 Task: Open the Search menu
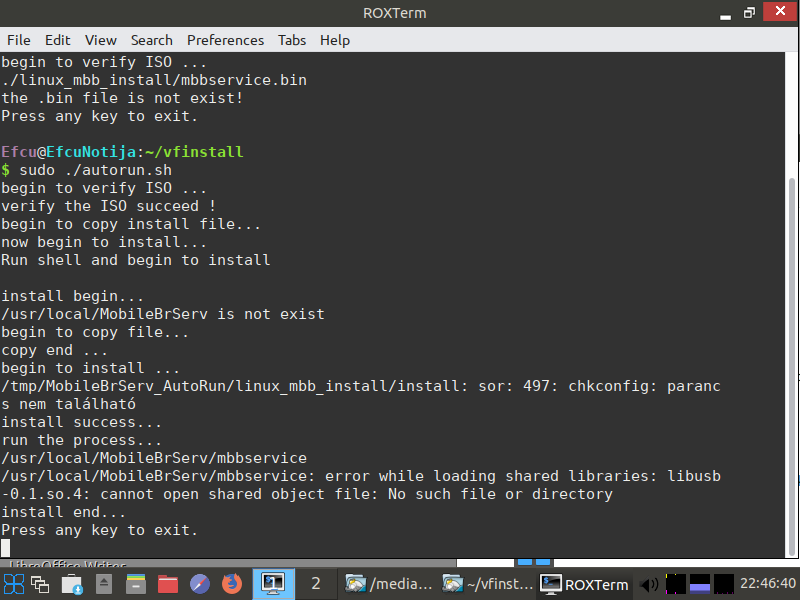[152, 40]
